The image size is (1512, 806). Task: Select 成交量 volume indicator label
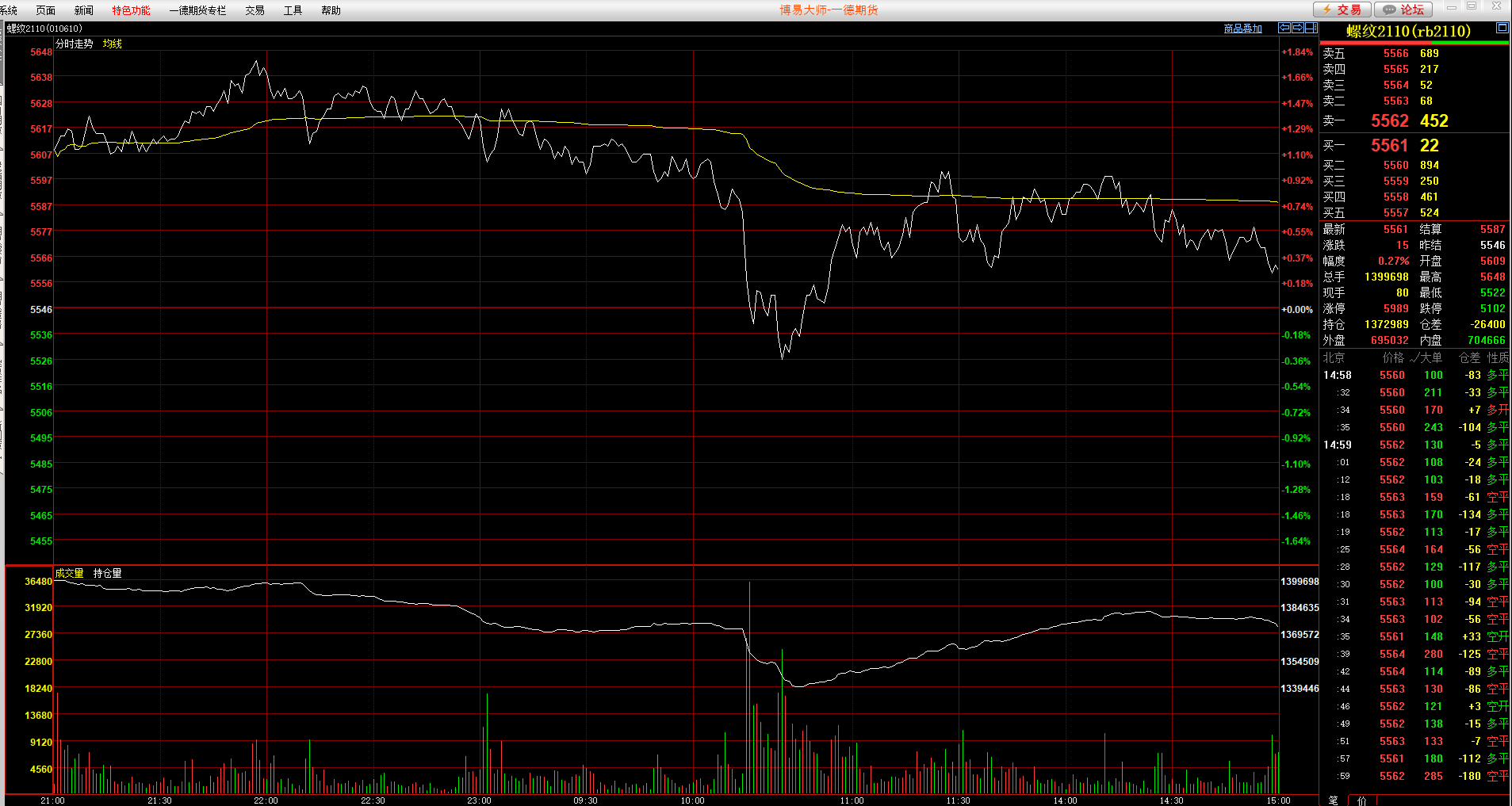pos(69,573)
